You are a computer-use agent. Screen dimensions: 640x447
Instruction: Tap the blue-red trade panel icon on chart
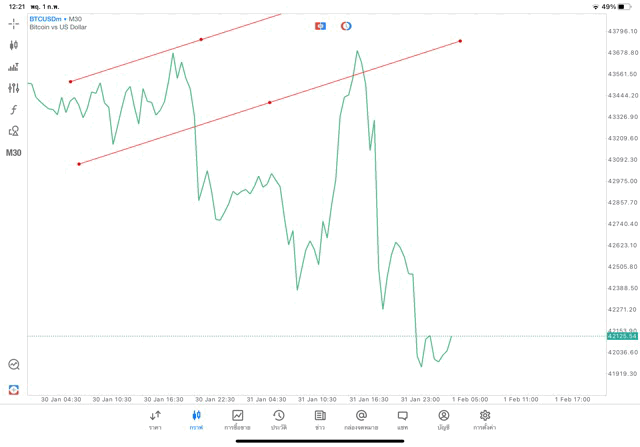click(321, 26)
